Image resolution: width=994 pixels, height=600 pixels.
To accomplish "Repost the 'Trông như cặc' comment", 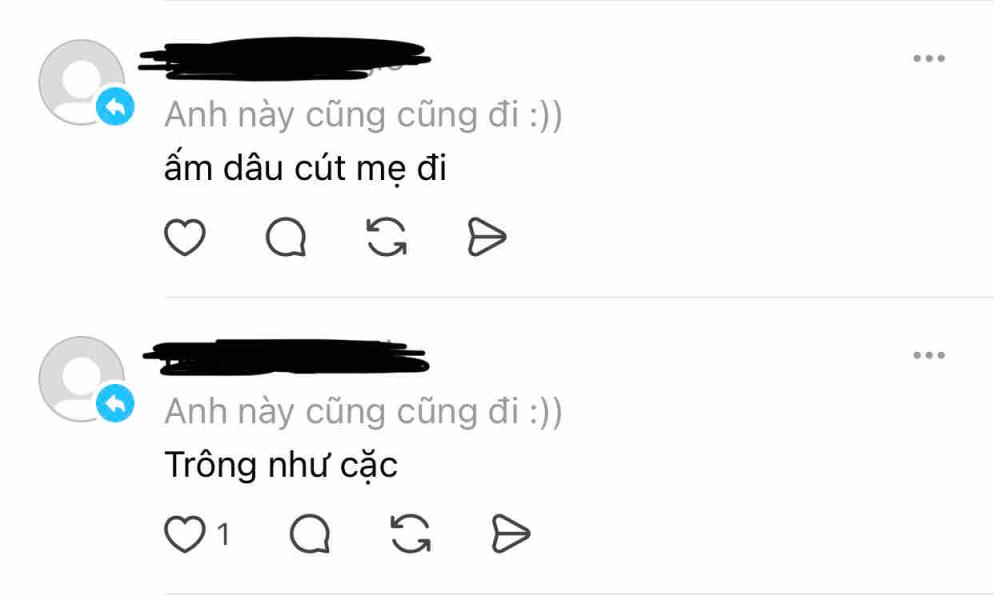I will [x=410, y=533].
